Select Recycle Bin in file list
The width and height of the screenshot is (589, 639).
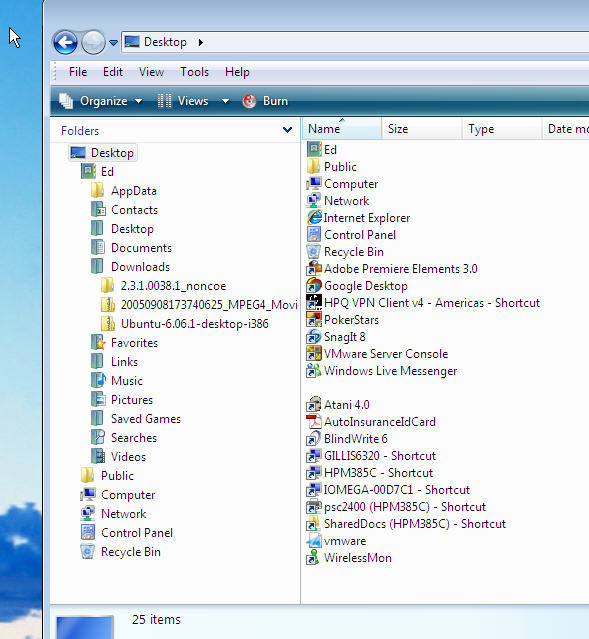click(x=345, y=252)
